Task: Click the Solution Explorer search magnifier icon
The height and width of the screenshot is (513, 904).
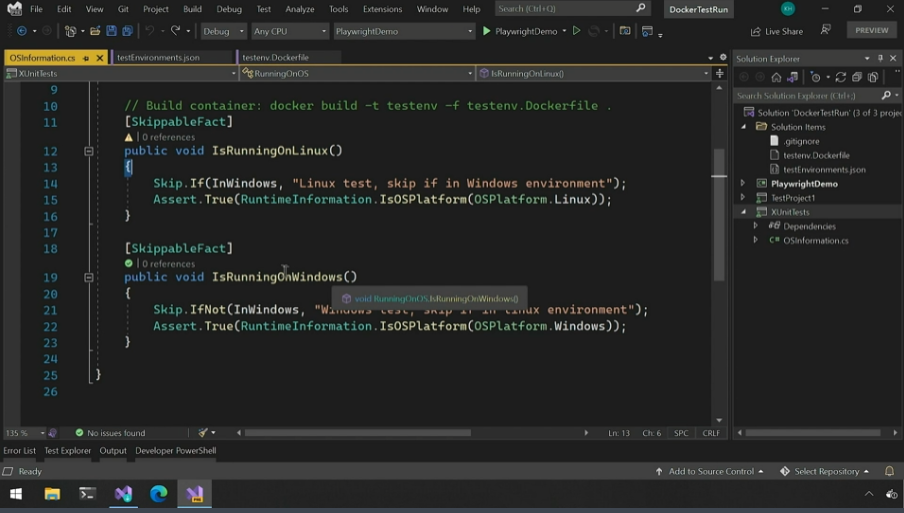Action: click(x=885, y=95)
